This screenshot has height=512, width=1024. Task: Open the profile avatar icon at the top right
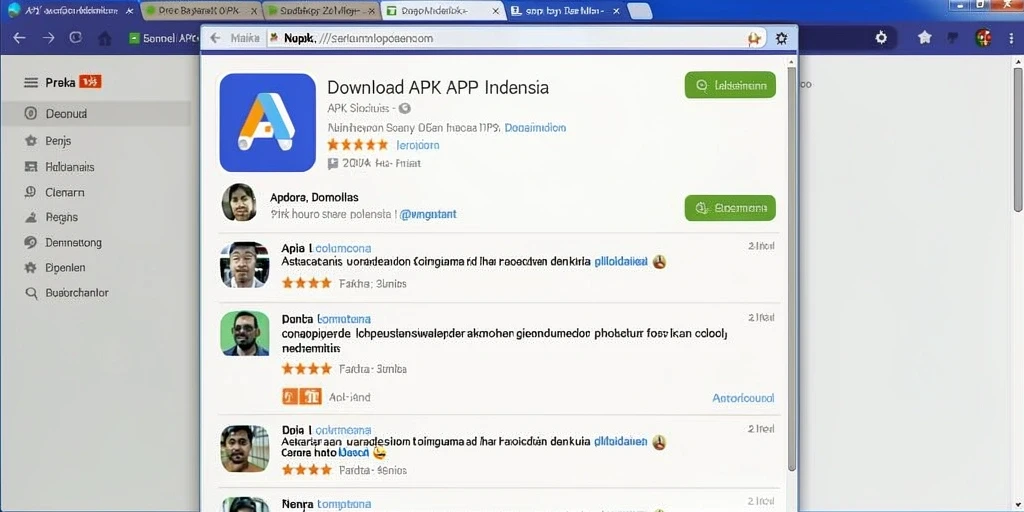pos(984,38)
